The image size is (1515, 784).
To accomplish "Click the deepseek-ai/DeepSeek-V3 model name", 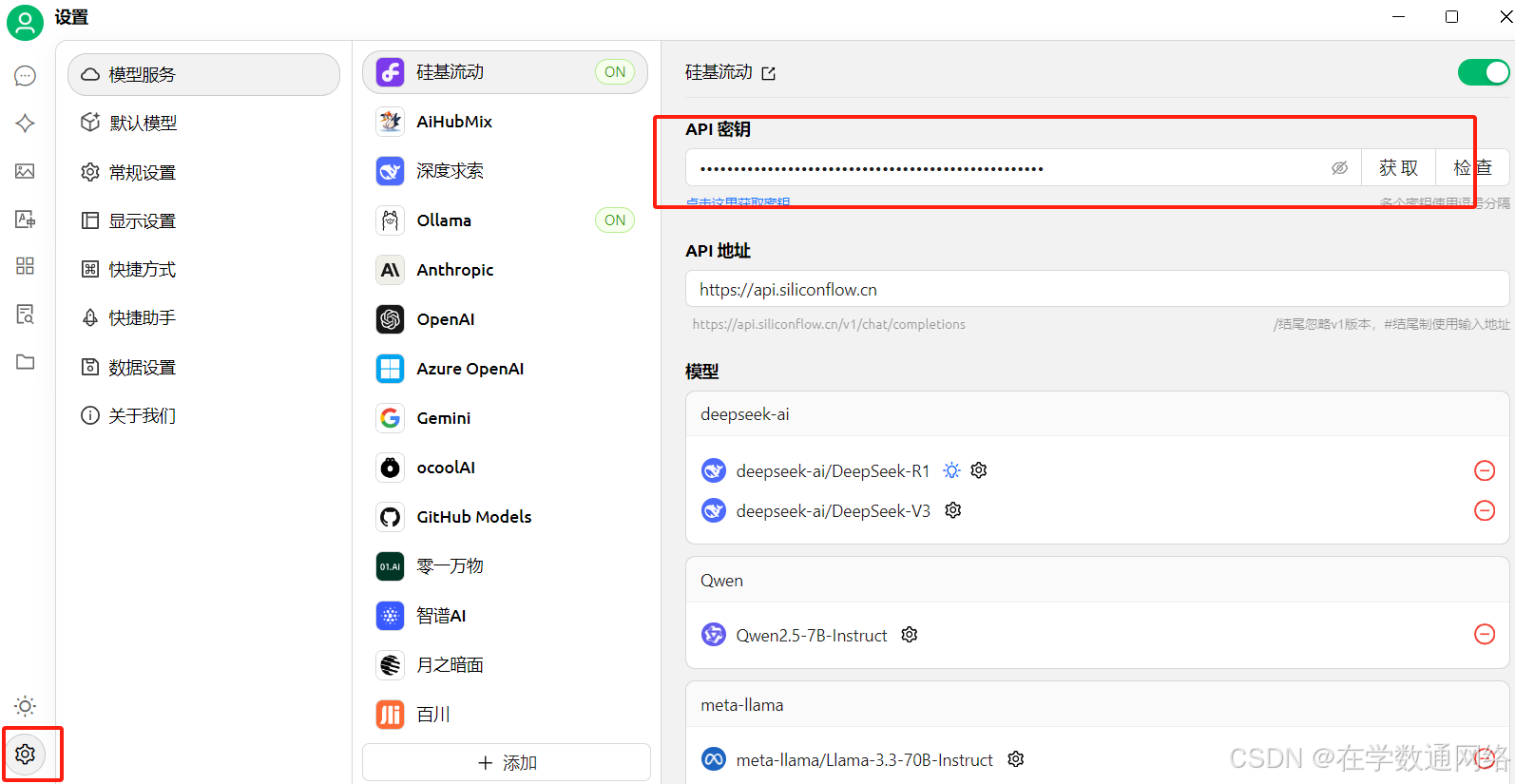I will pyautogui.click(x=834, y=510).
